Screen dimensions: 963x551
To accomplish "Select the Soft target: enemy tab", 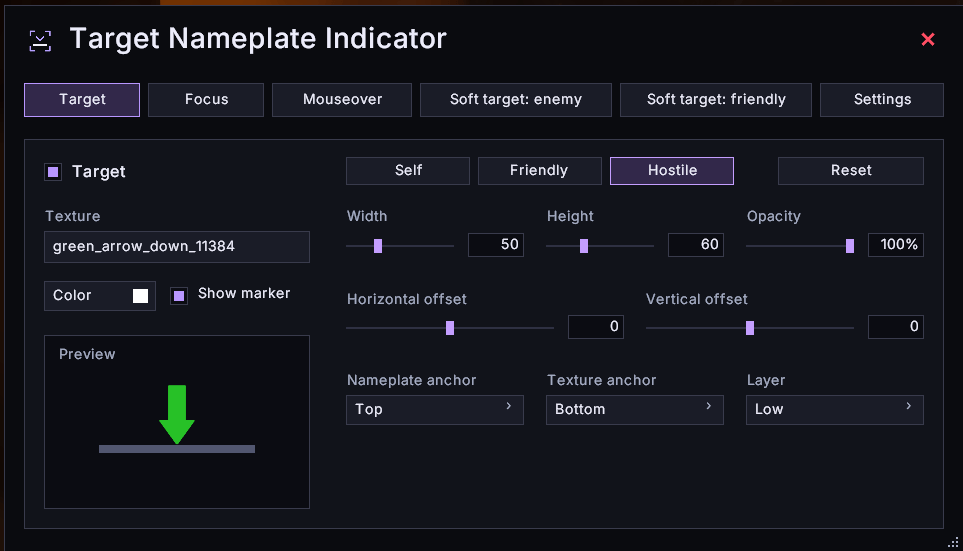I will [x=516, y=100].
